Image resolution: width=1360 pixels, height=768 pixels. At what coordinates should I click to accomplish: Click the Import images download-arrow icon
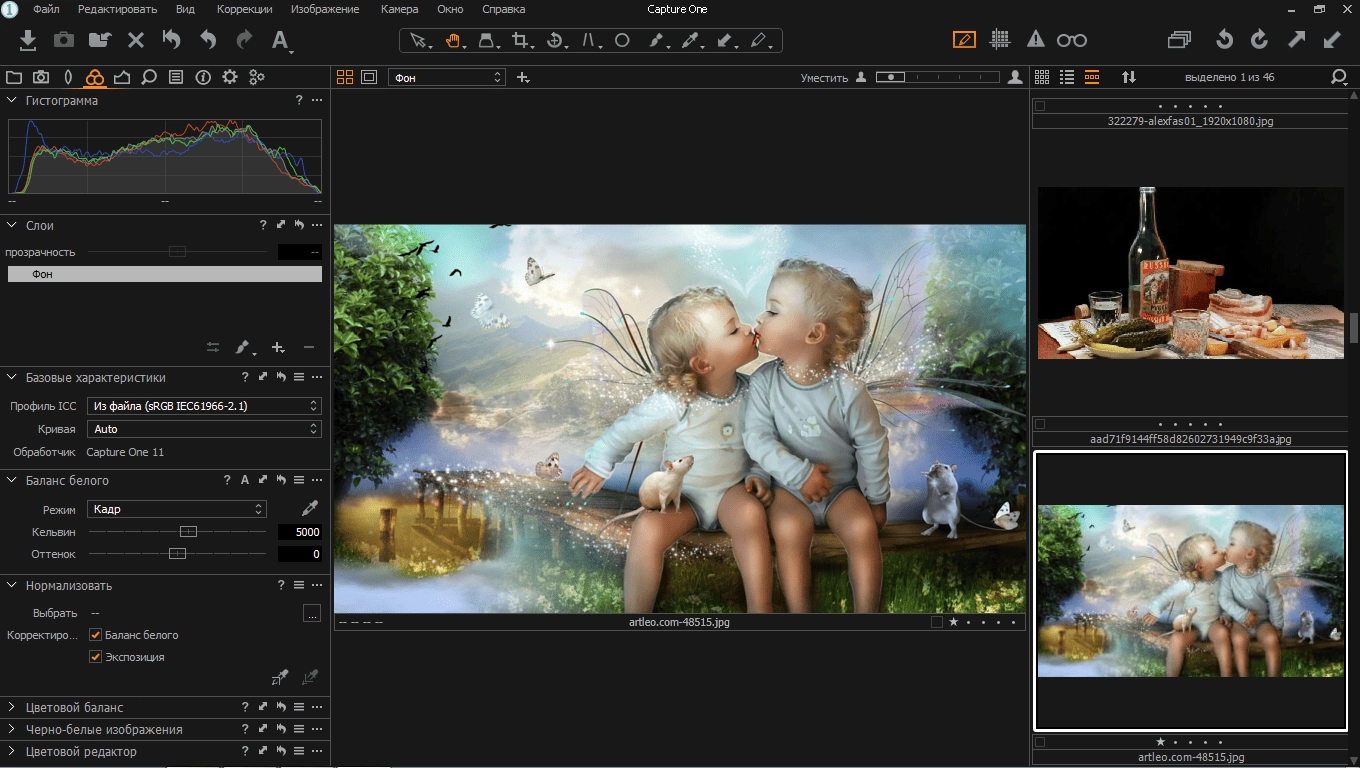pyautogui.click(x=28, y=40)
